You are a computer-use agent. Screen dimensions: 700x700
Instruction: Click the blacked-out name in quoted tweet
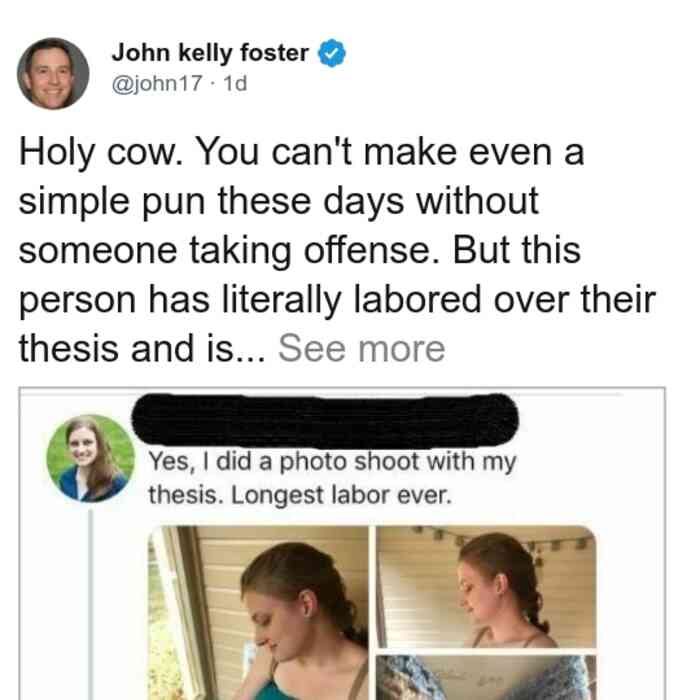coord(325,421)
